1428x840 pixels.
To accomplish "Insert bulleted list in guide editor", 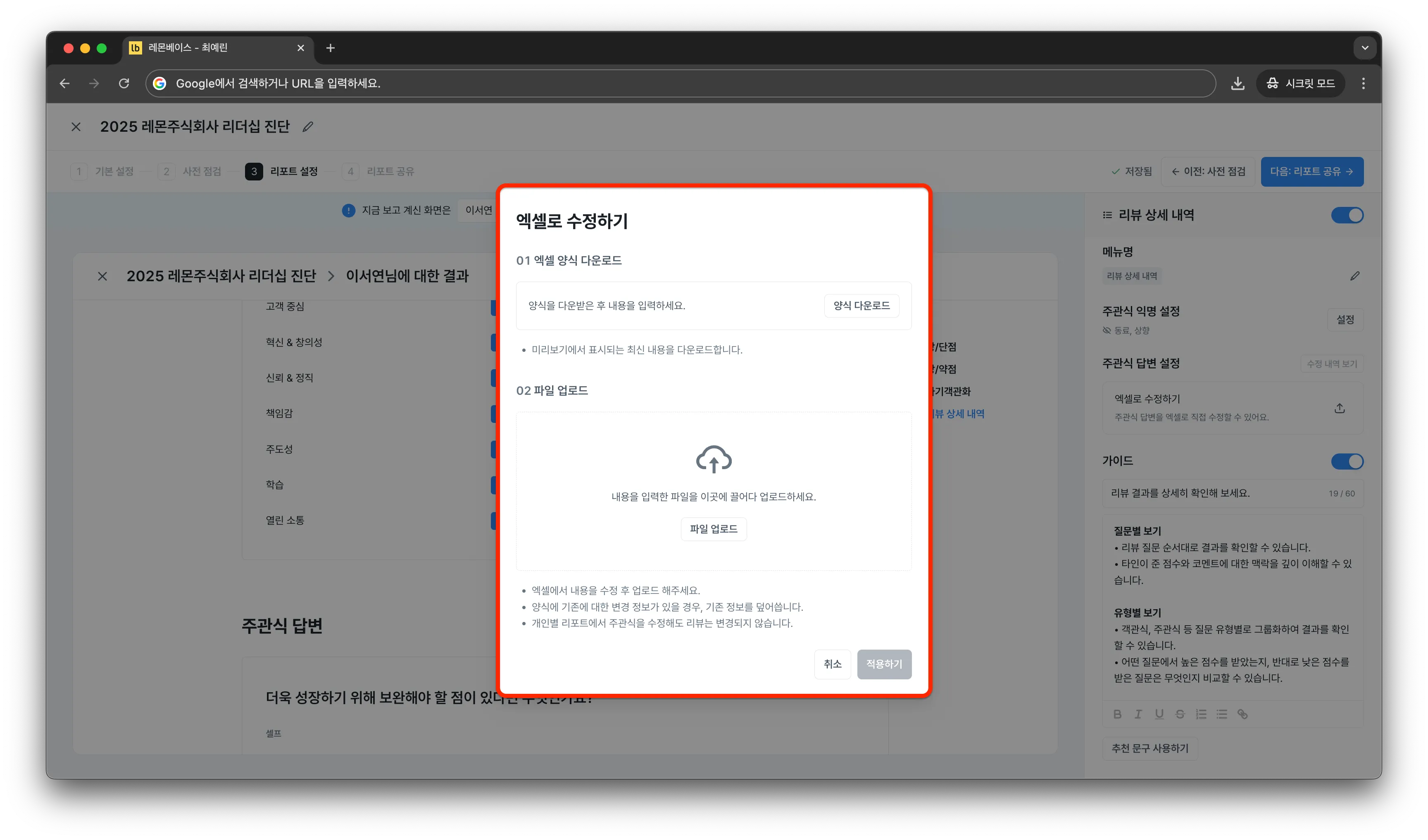I will (x=1222, y=714).
